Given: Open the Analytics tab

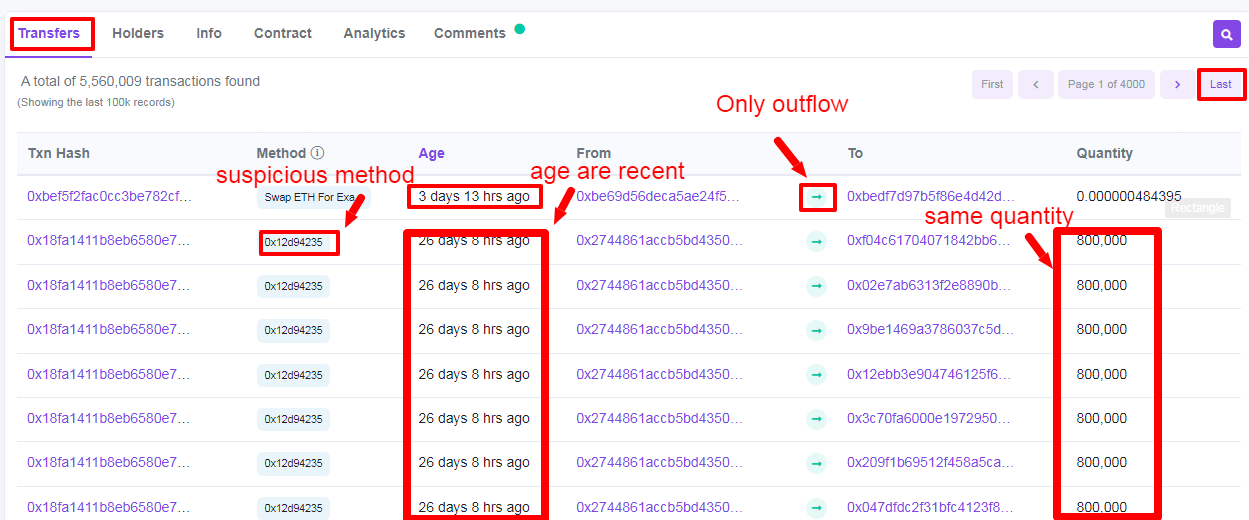Looking at the screenshot, I should [374, 33].
